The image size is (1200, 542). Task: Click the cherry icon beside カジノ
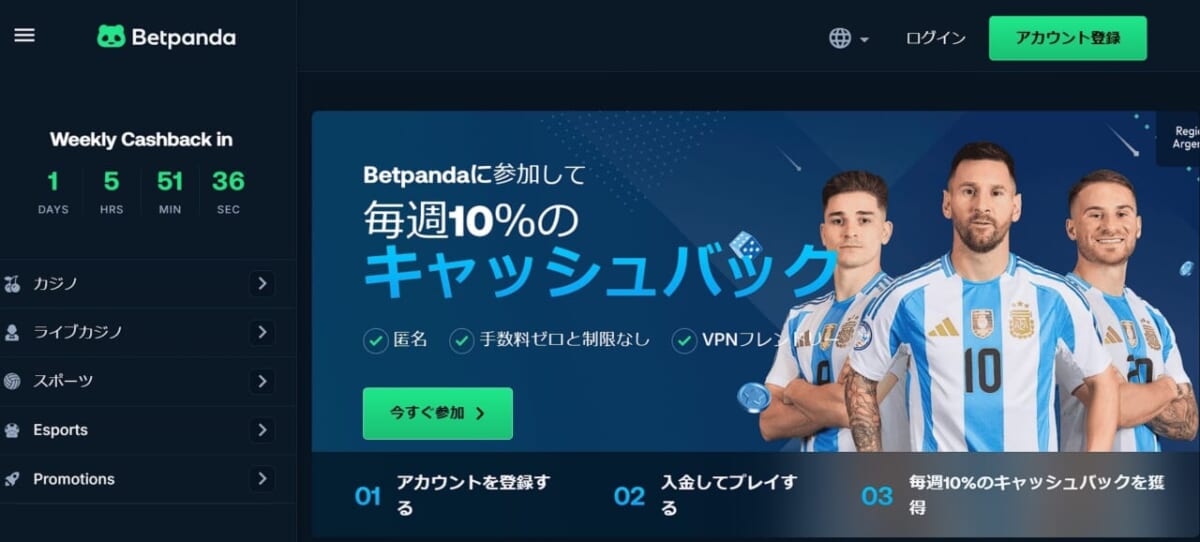12,284
